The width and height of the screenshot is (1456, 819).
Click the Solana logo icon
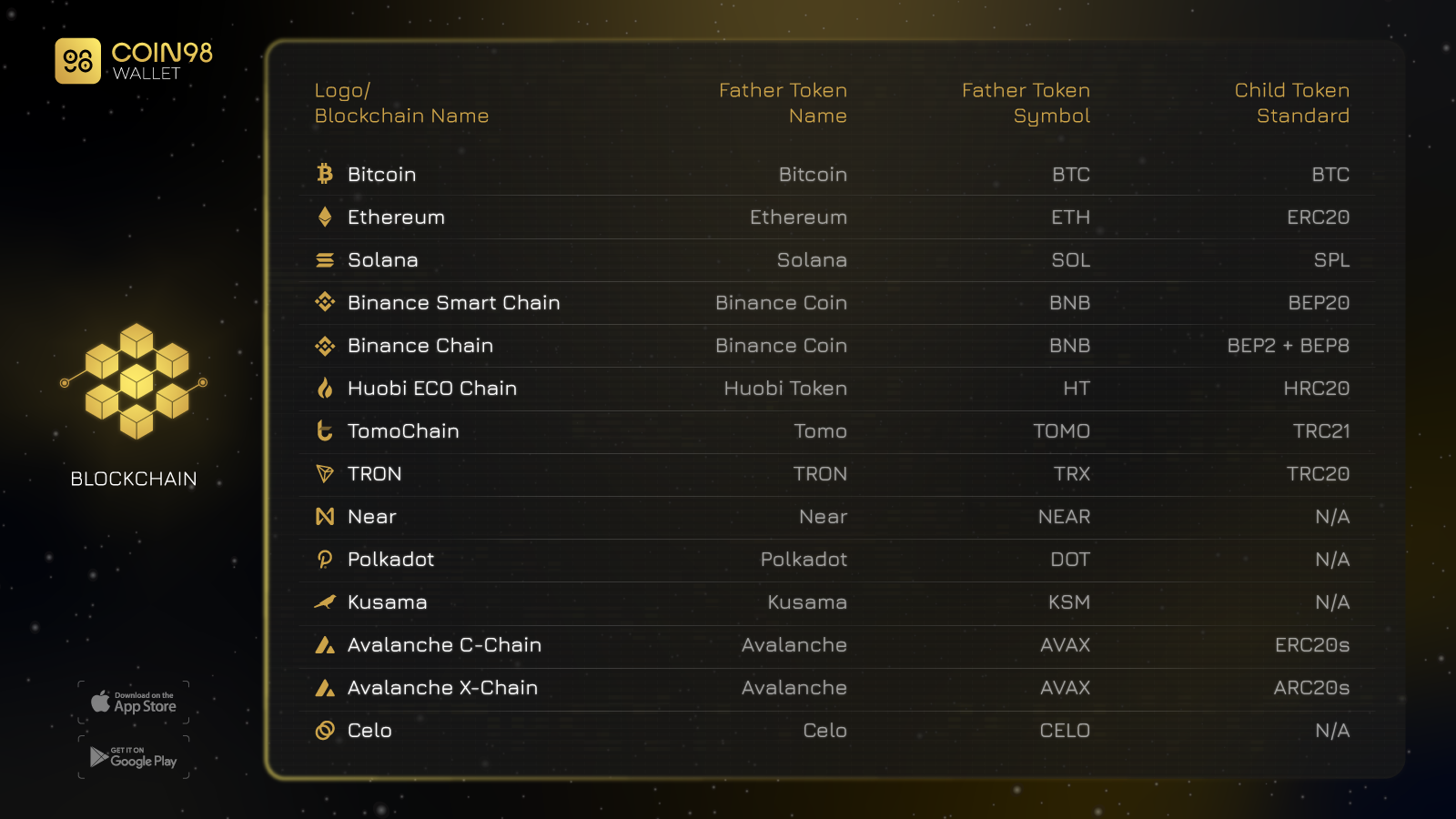coord(325,260)
